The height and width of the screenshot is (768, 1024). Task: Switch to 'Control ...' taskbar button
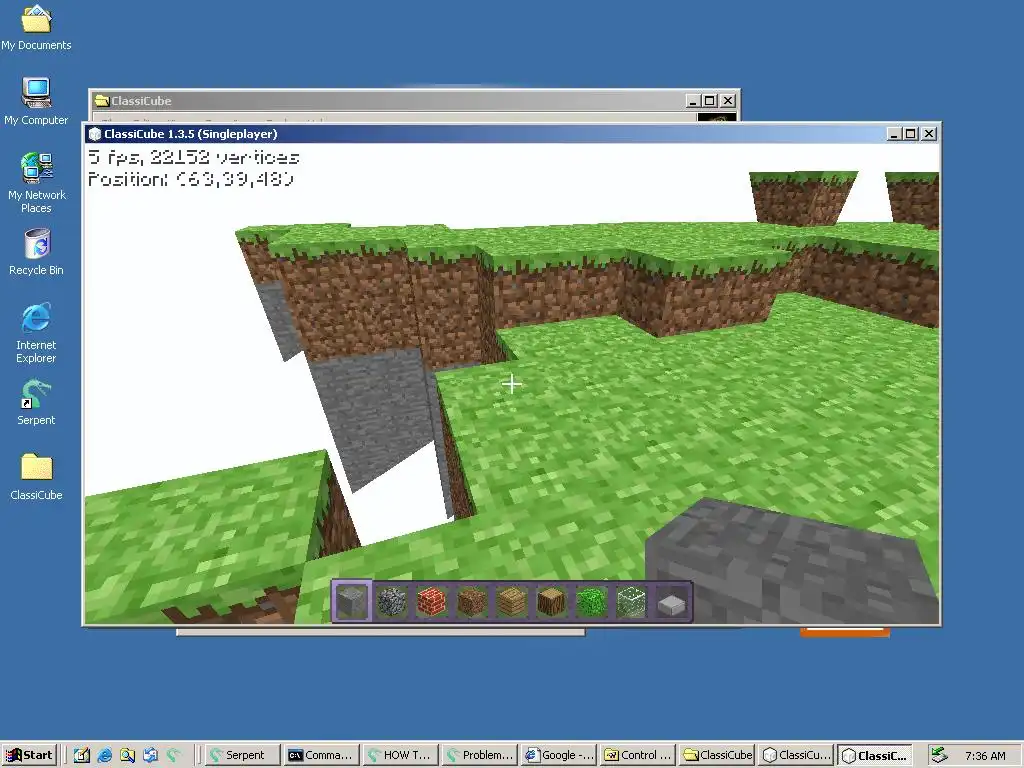[638, 755]
